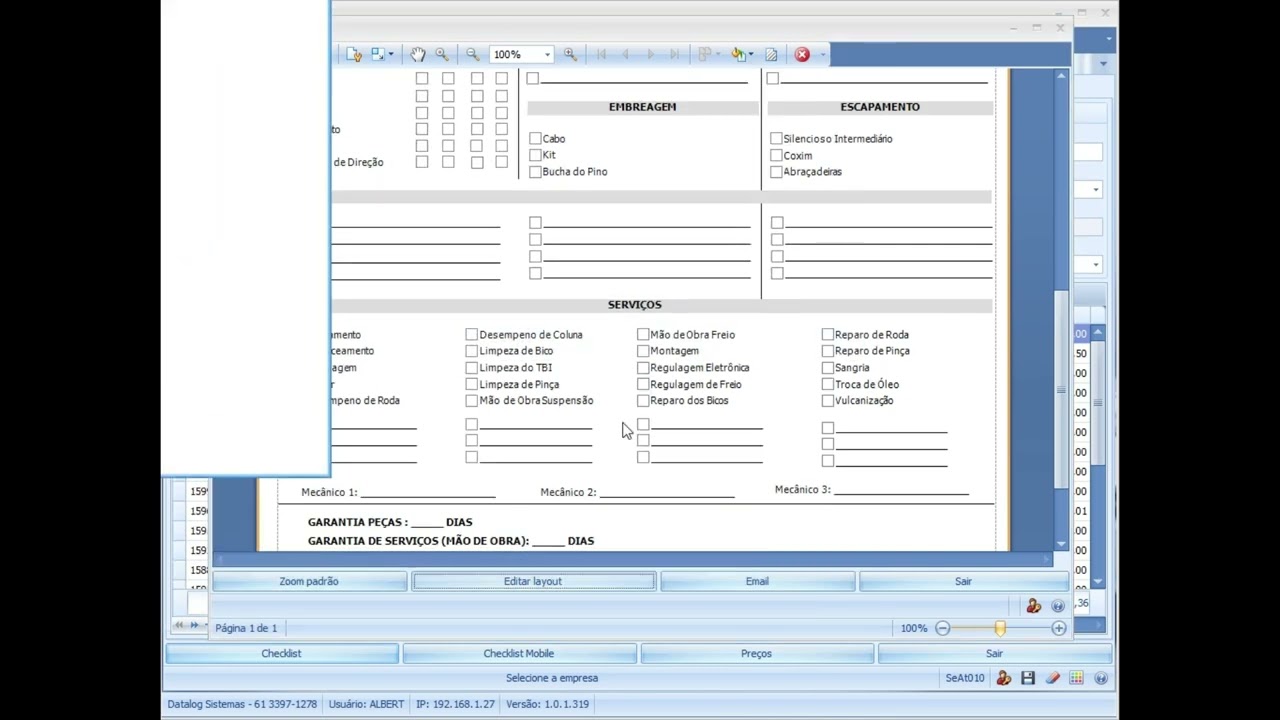Tick the Bucha do Pino checkbox

point(535,172)
